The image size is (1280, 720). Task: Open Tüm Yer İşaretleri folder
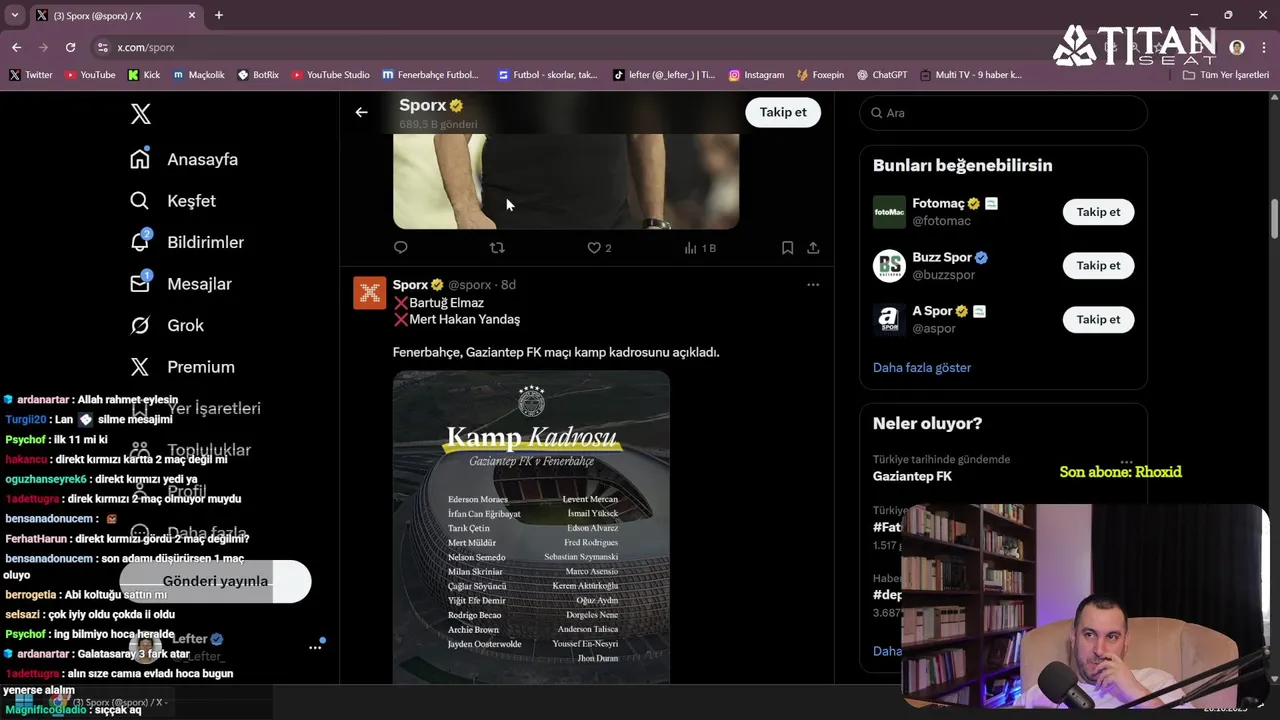[1226, 75]
